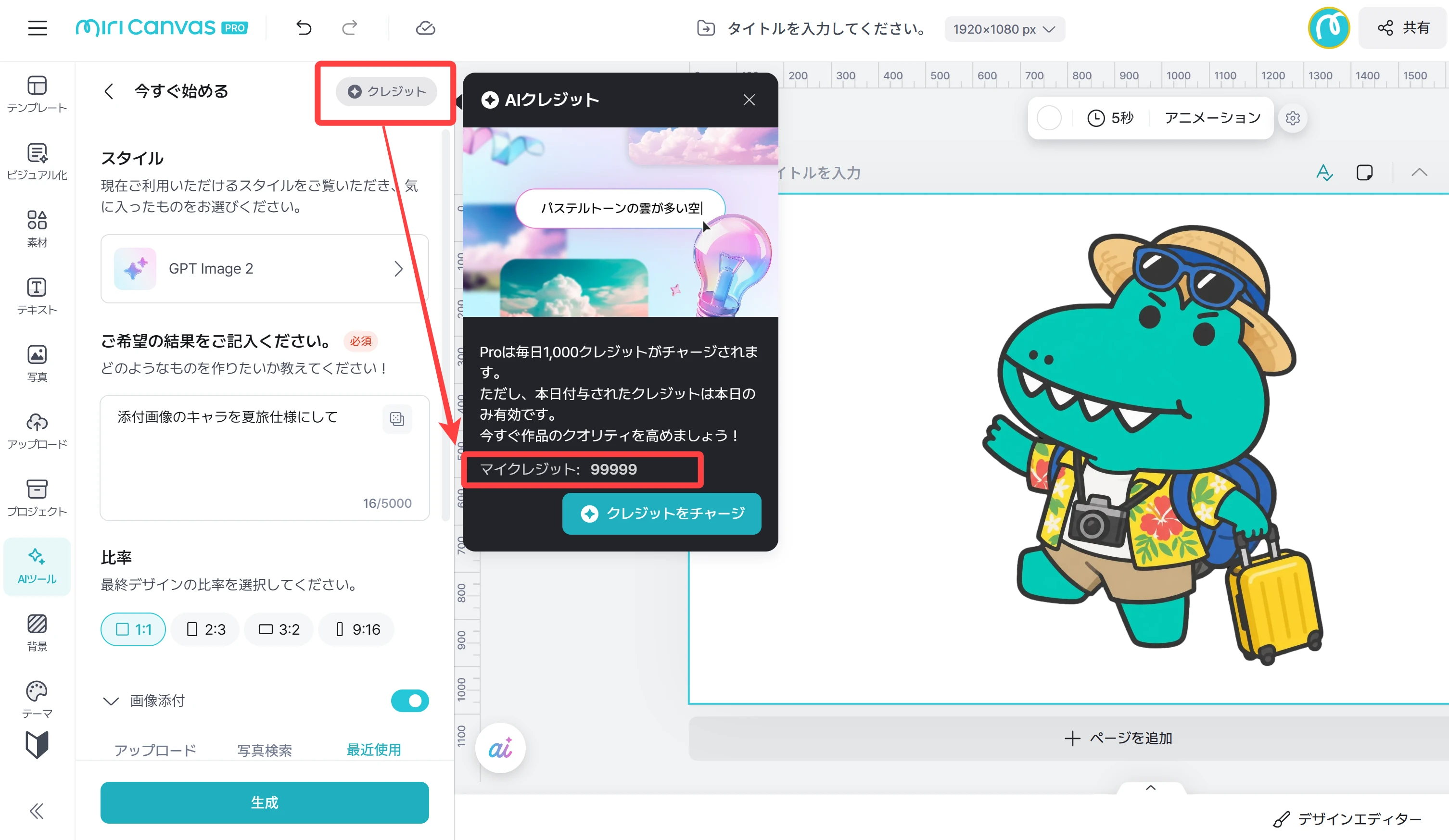Screen dimensions: 1449x840
Task: Close the AIクレジット popup
Action: [749, 100]
